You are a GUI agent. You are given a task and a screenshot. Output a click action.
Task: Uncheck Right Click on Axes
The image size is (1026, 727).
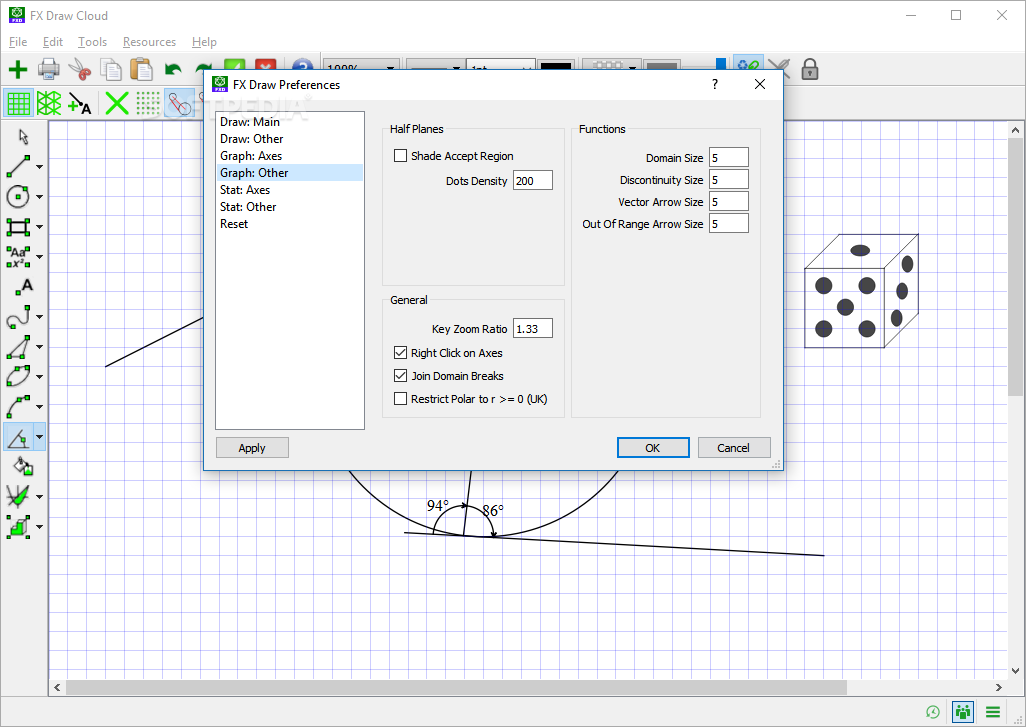tap(400, 353)
